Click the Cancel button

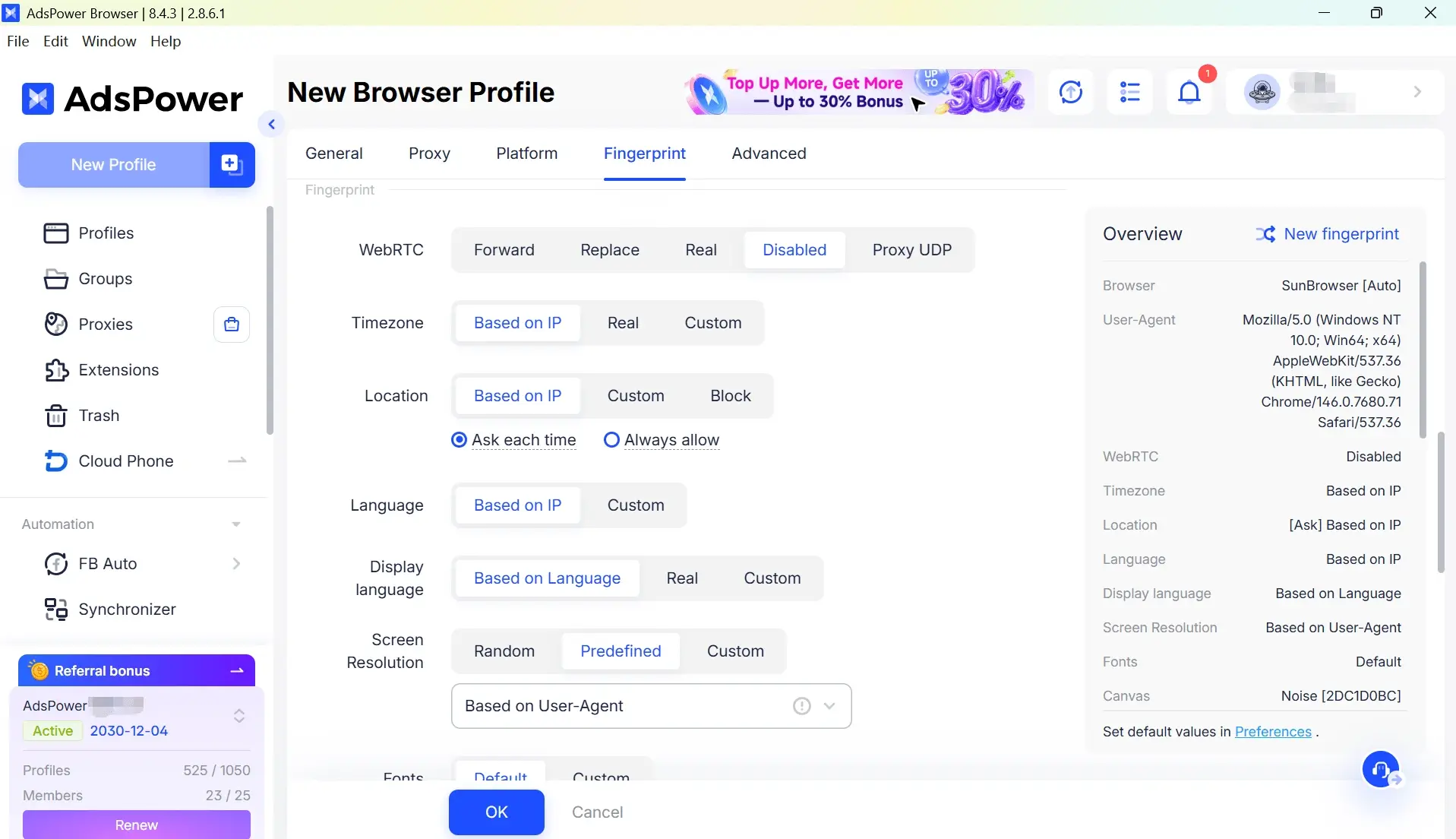(597, 812)
